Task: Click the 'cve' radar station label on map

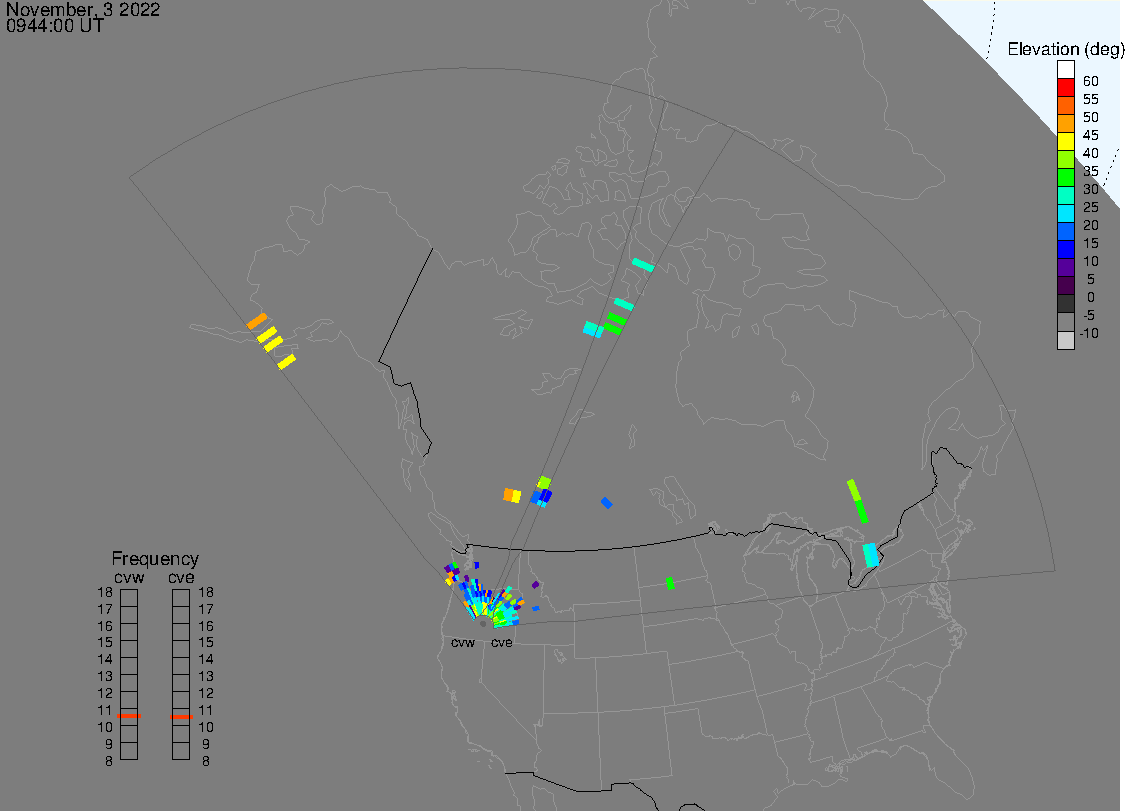Action: (502, 642)
